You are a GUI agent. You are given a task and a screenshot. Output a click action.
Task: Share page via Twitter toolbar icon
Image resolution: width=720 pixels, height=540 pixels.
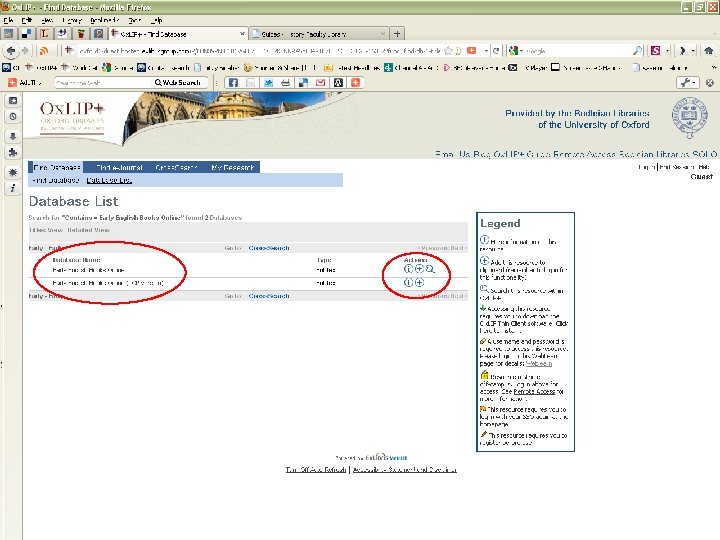(x=268, y=83)
